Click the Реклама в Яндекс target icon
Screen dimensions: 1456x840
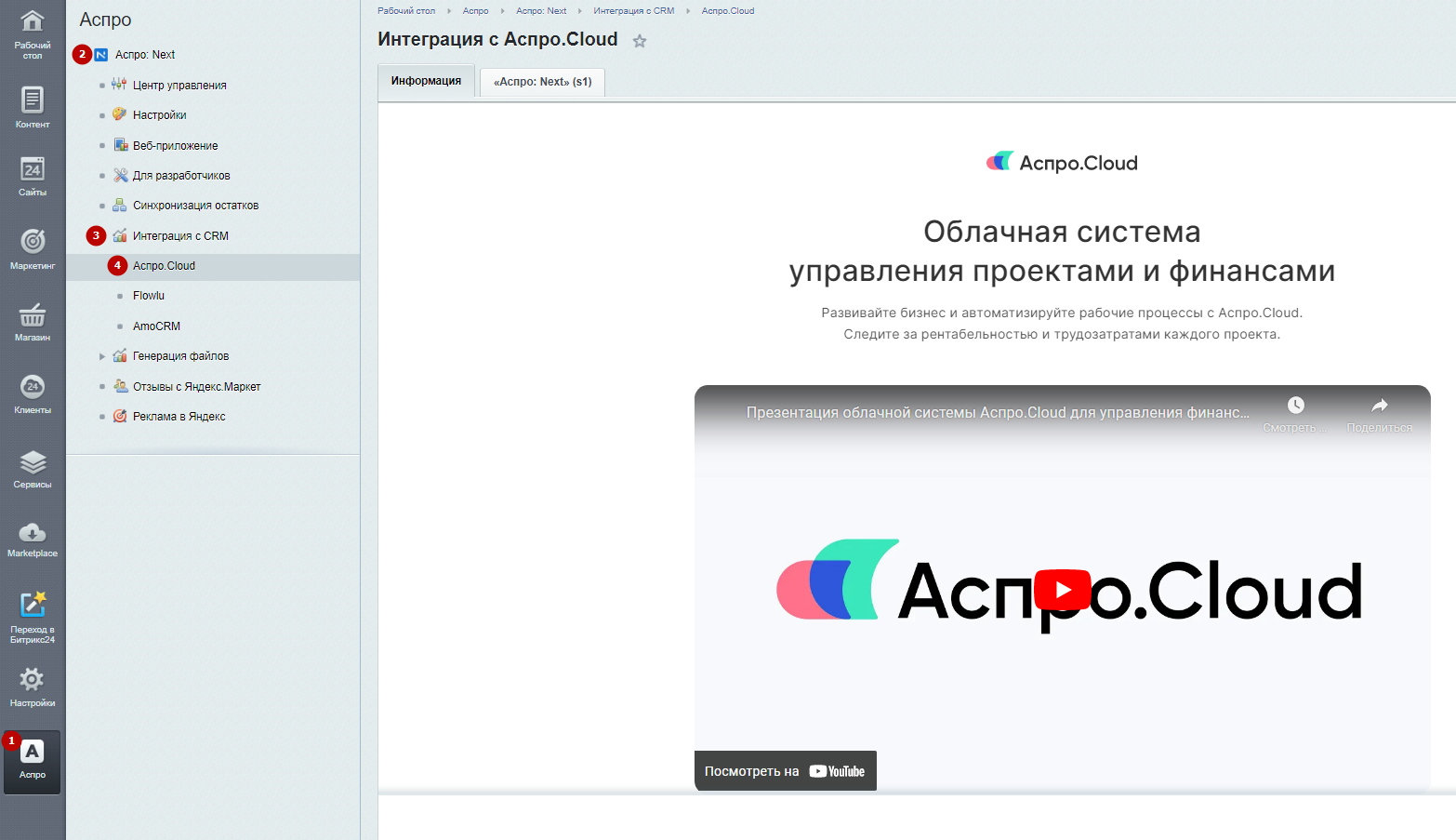point(120,416)
